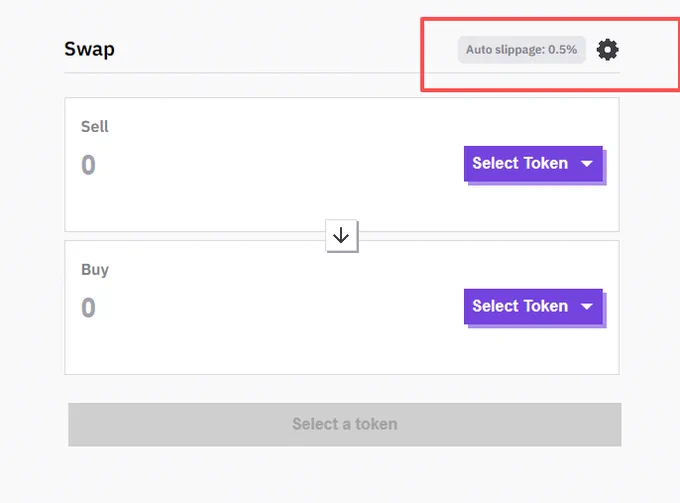
Task: Click the Buy label
Action: tap(95, 270)
